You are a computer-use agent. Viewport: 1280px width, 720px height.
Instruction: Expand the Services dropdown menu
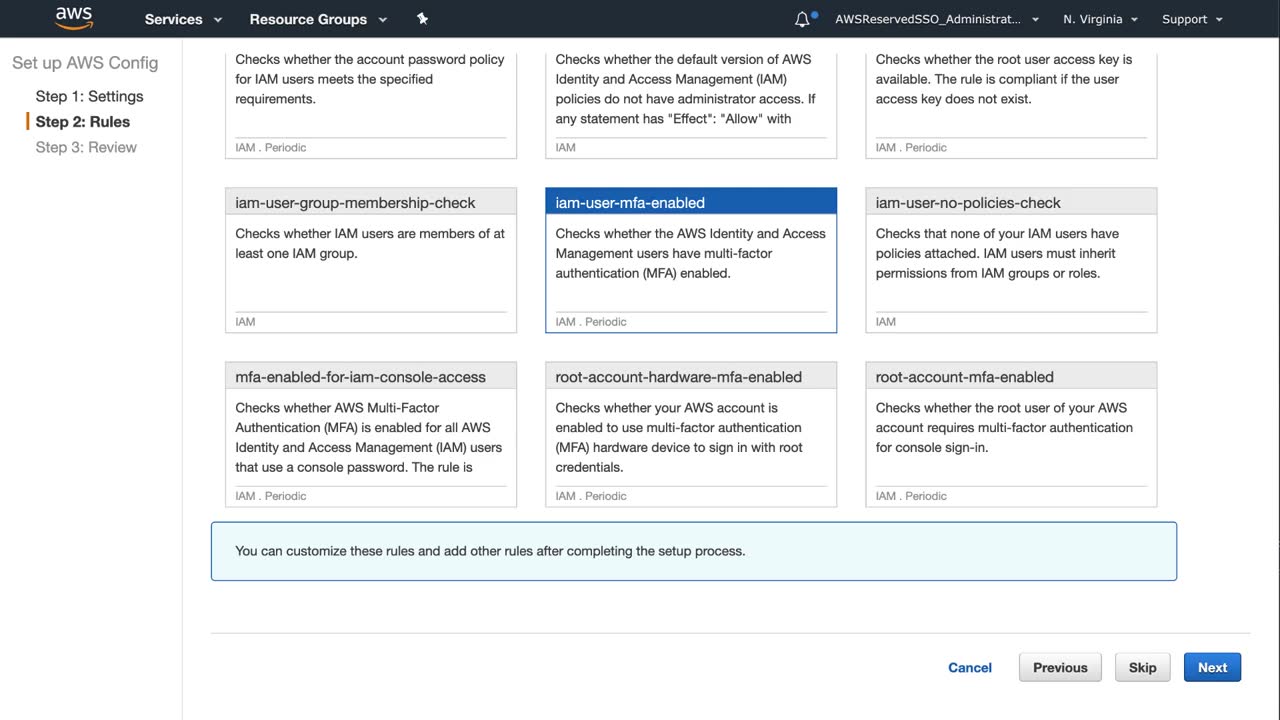pos(183,19)
